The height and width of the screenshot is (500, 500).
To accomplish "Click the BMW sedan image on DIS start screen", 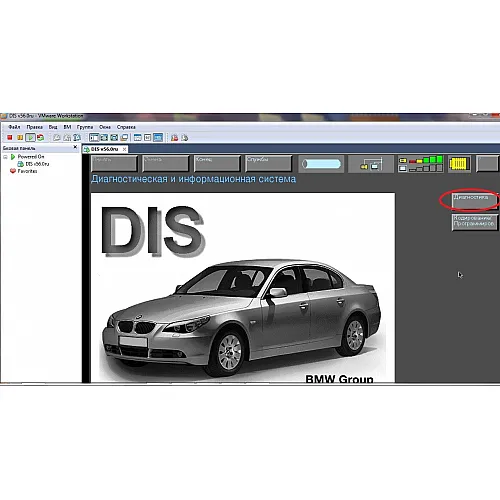I will 242,317.
